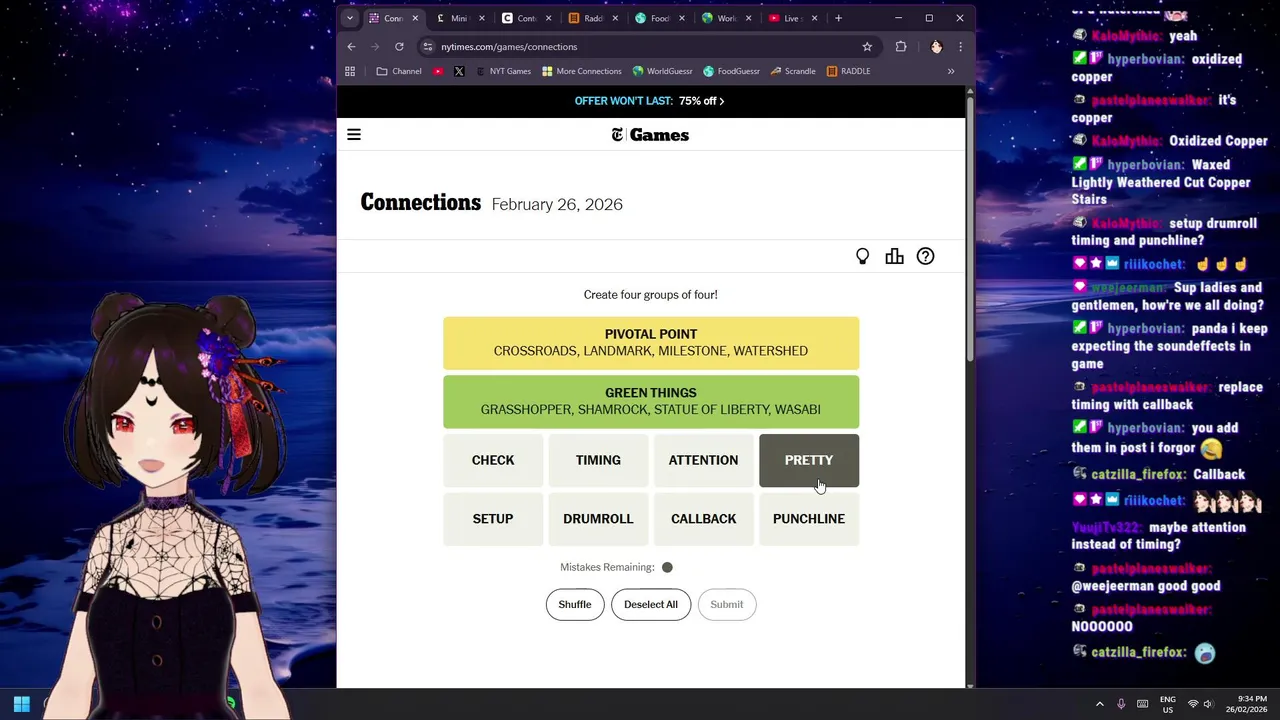Switch to the WorldGuessr tab

pyautogui.click(x=727, y=18)
